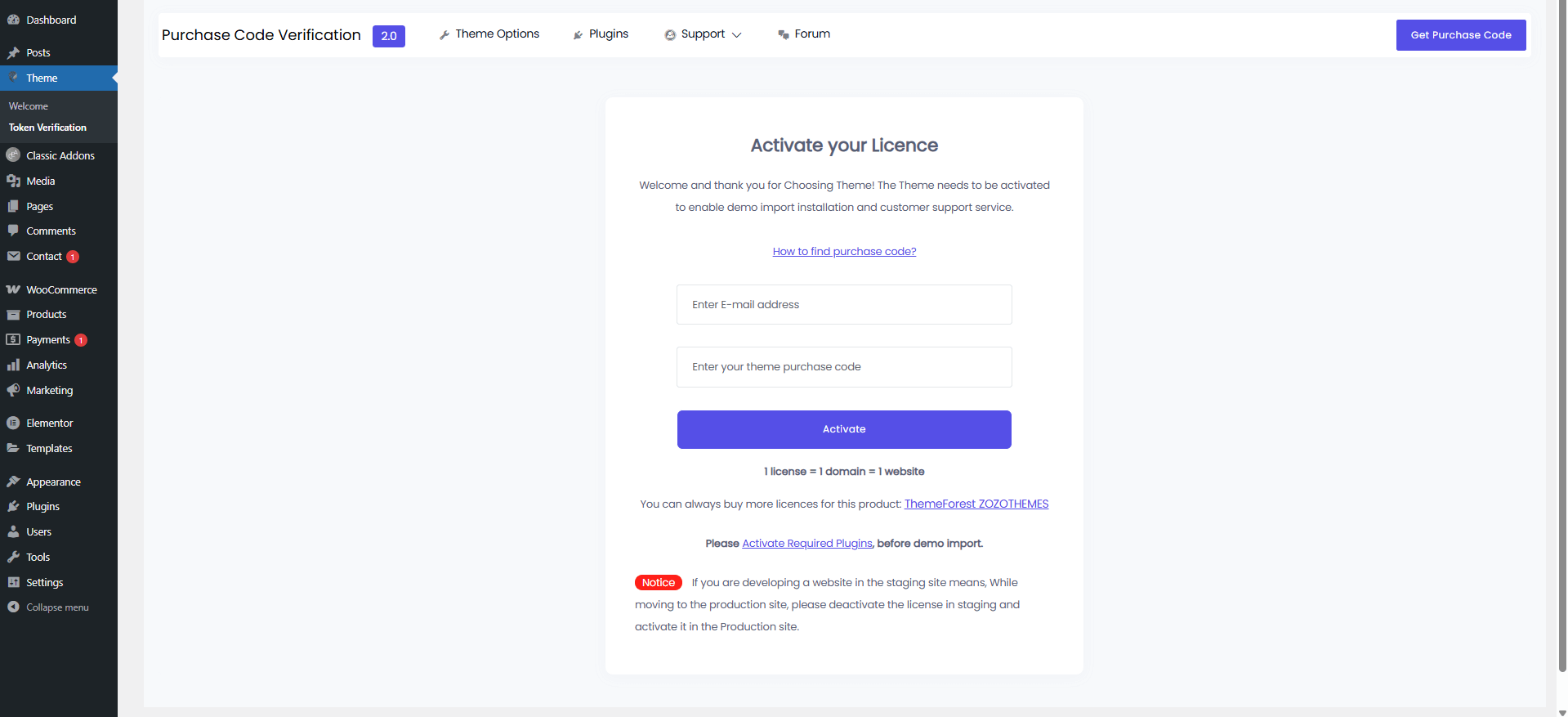Screen dimensions: 1568x717
Task: Click the Users icon in sidebar
Action: (13, 532)
